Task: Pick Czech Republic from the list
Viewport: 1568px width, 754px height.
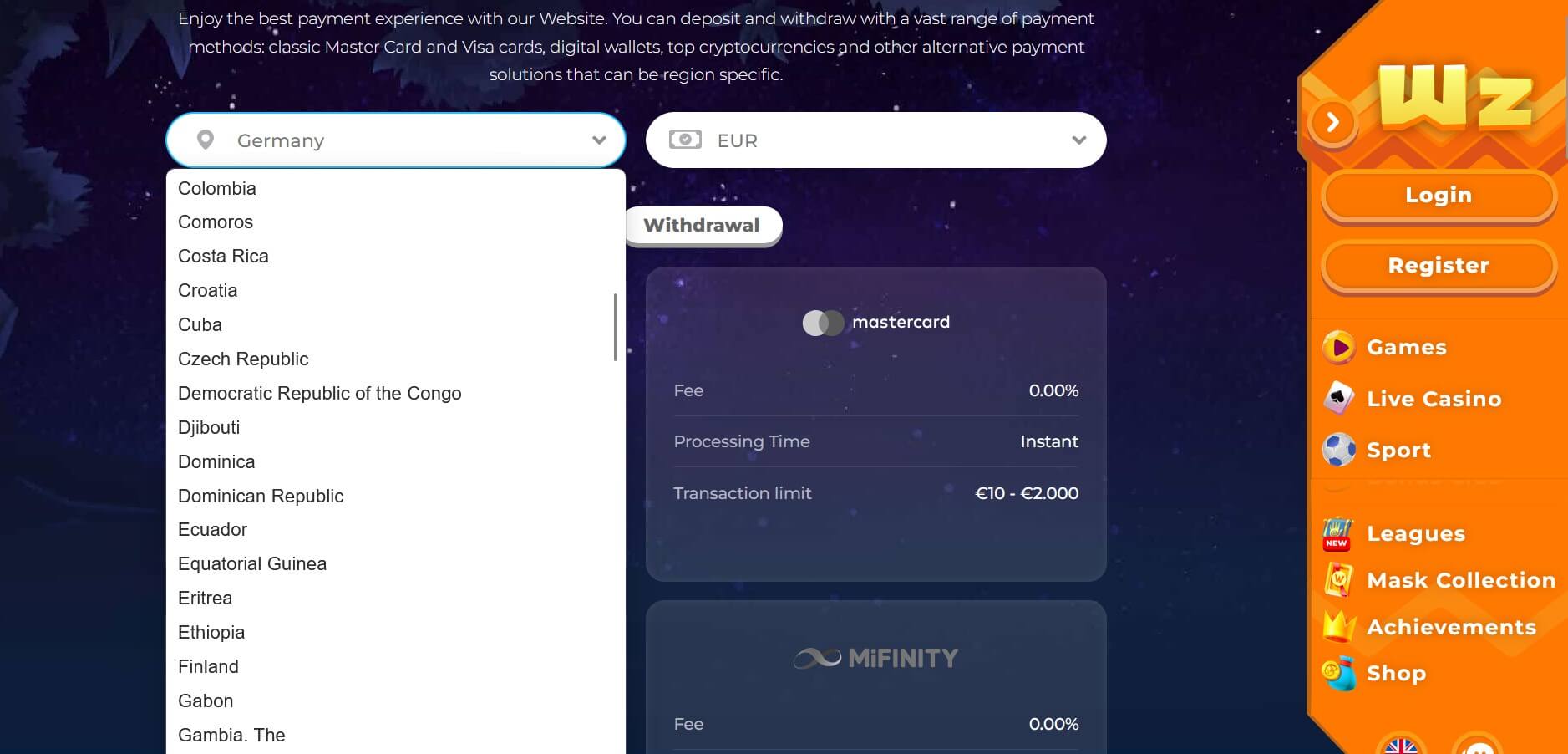Action: pos(243,359)
